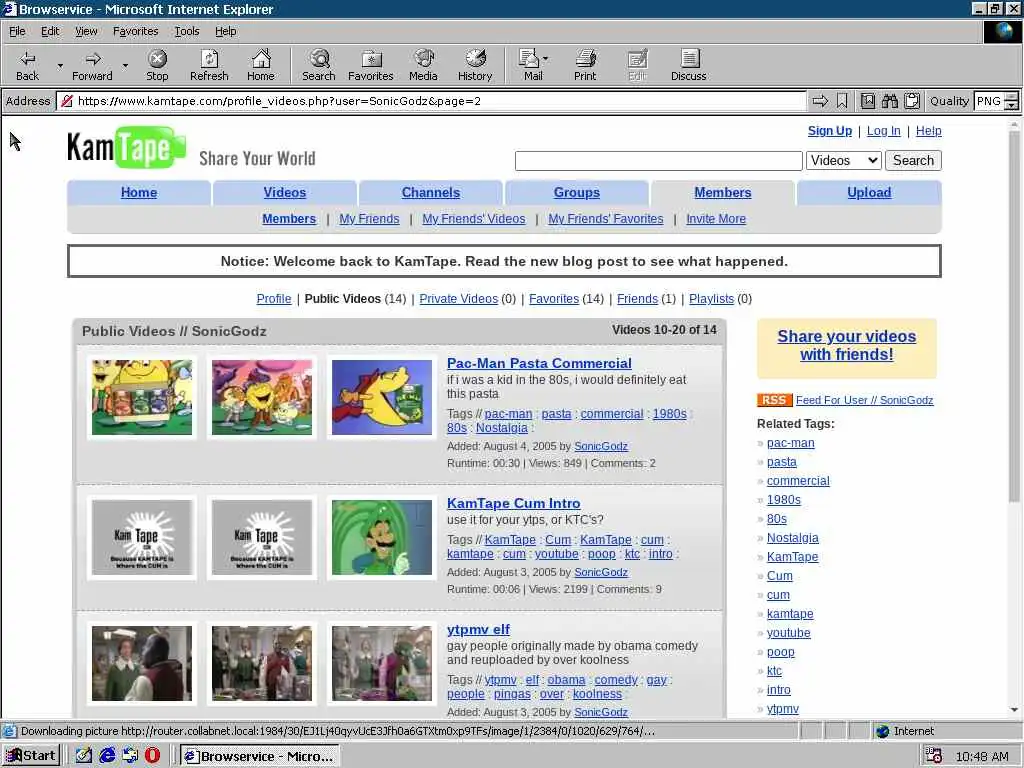
Task: Click the Browservice taskbar button
Action: pyautogui.click(x=260, y=756)
